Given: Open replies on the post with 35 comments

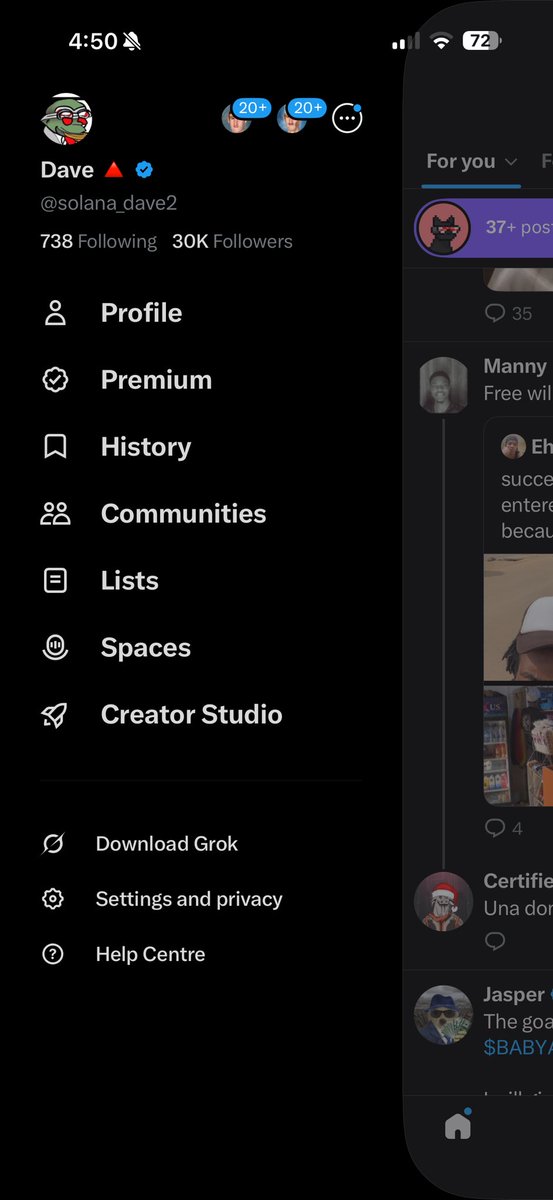Looking at the screenshot, I should (508, 313).
